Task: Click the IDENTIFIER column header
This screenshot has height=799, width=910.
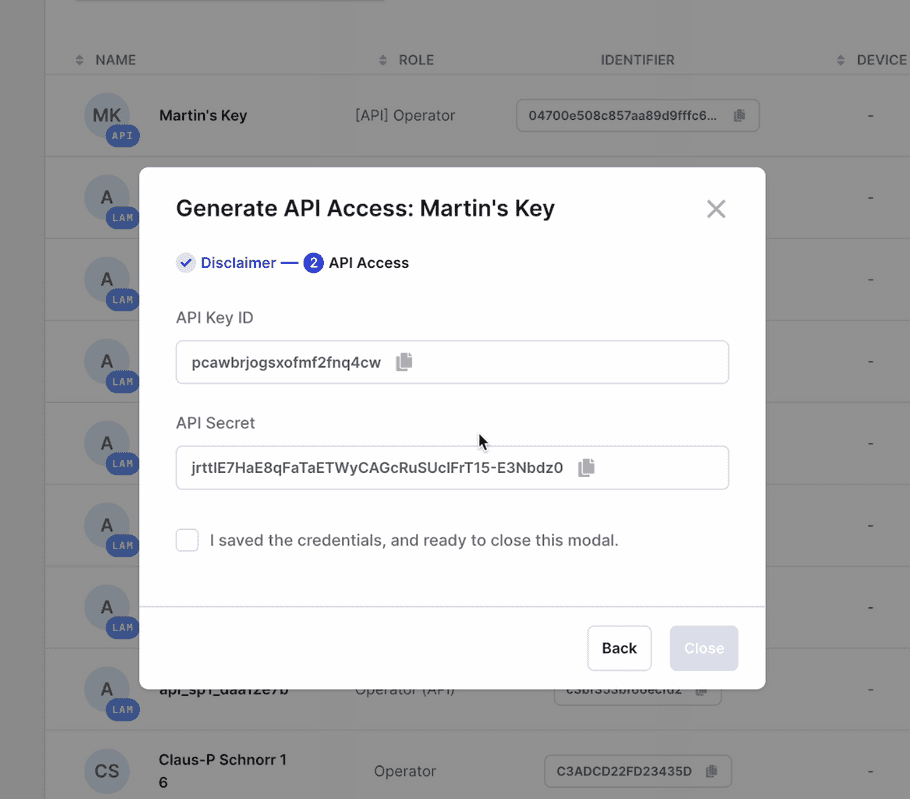Action: point(637,60)
